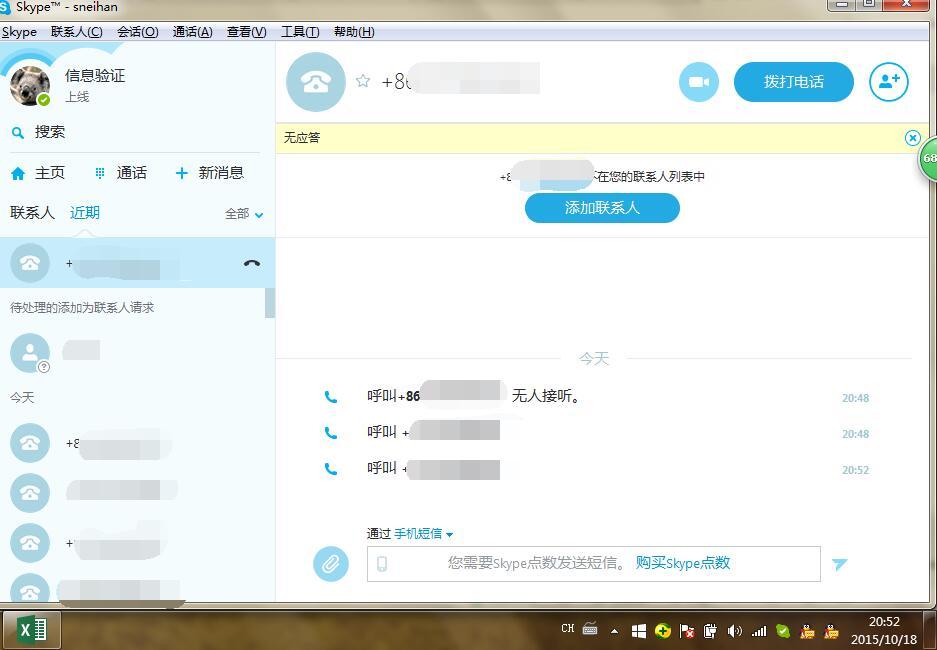Click the hang-up icon on selected contact
Image resolution: width=937 pixels, height=650 pixels.
click(x=252, y=263)
